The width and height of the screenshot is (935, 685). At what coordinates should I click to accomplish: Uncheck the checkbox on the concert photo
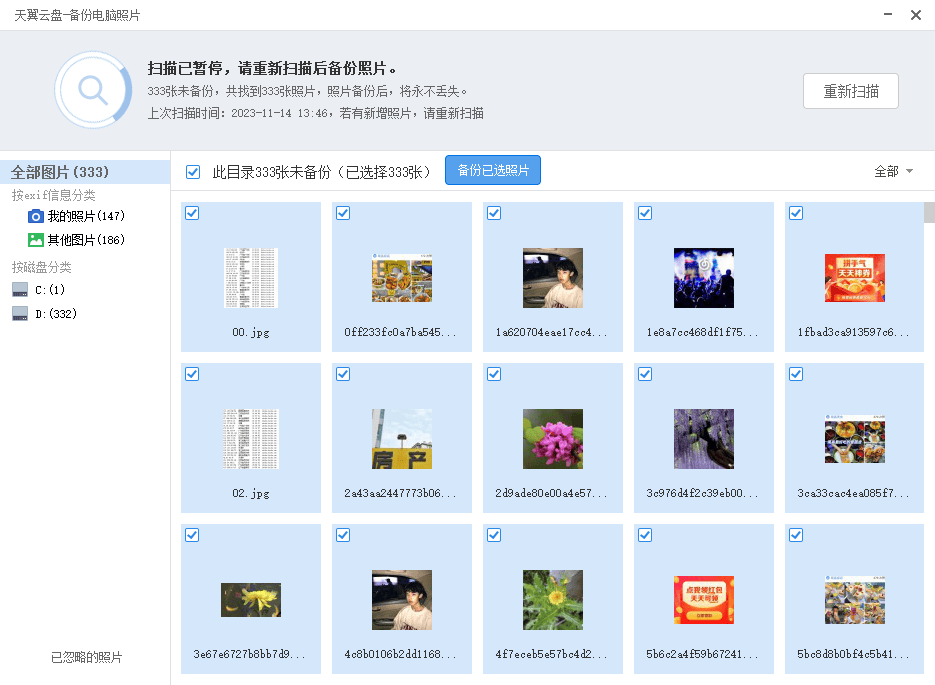[x=645, y=213]
